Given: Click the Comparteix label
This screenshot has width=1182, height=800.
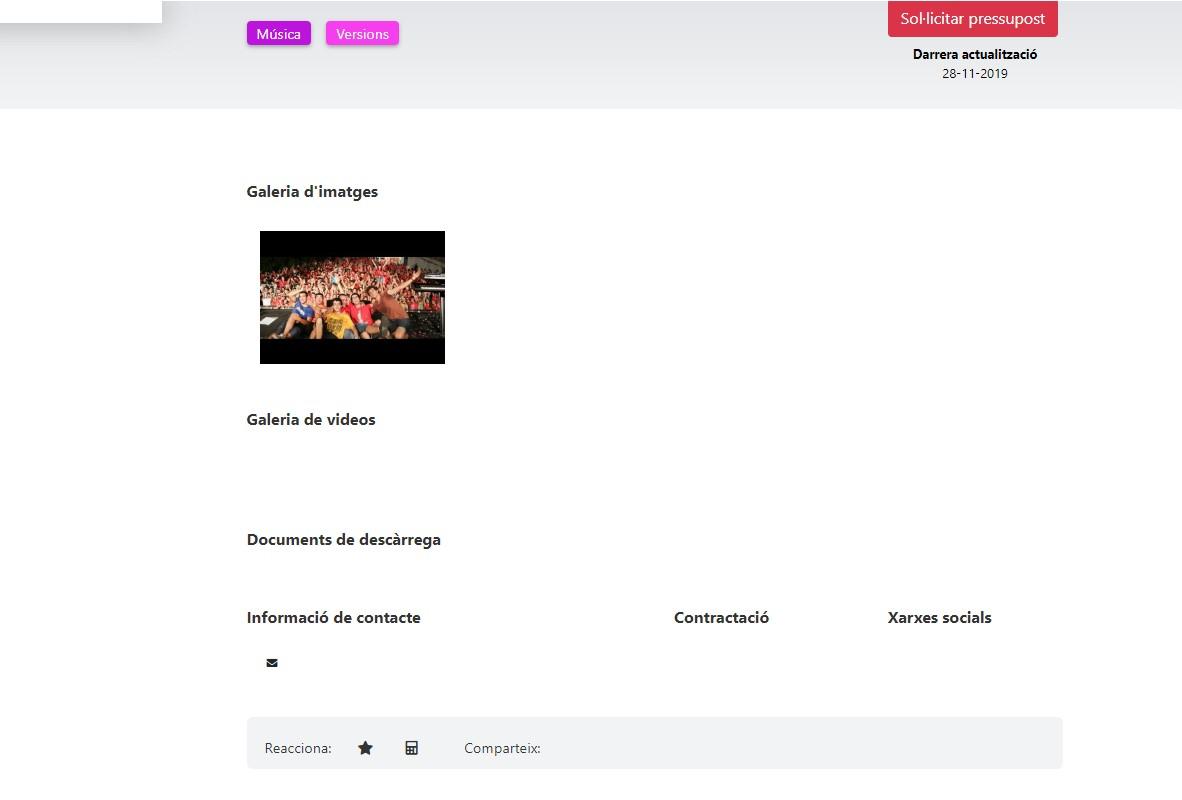Looking at the screenshot, I should point(502,749).
